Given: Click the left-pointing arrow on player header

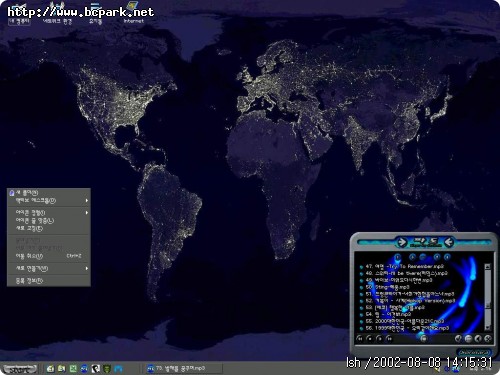Looking at the screenshot, I should click(449, 242).
